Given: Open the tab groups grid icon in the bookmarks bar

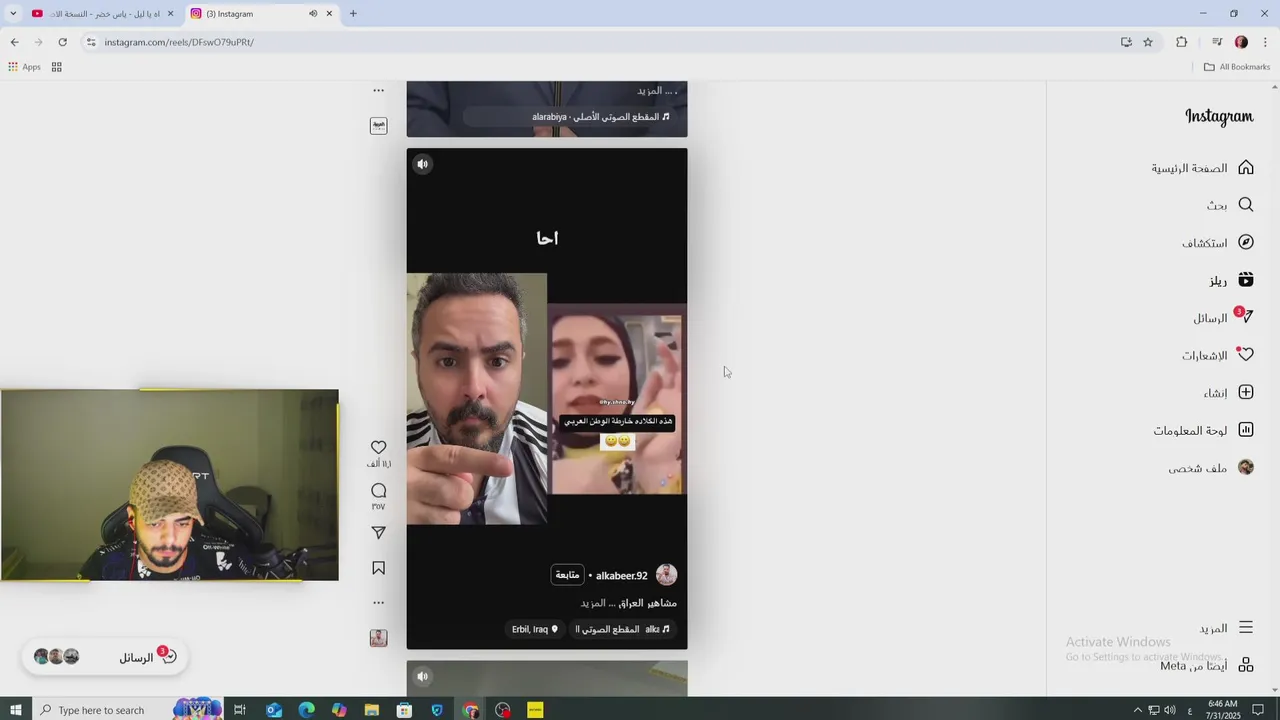Looking at the screenshot, I should coord(57,67).
